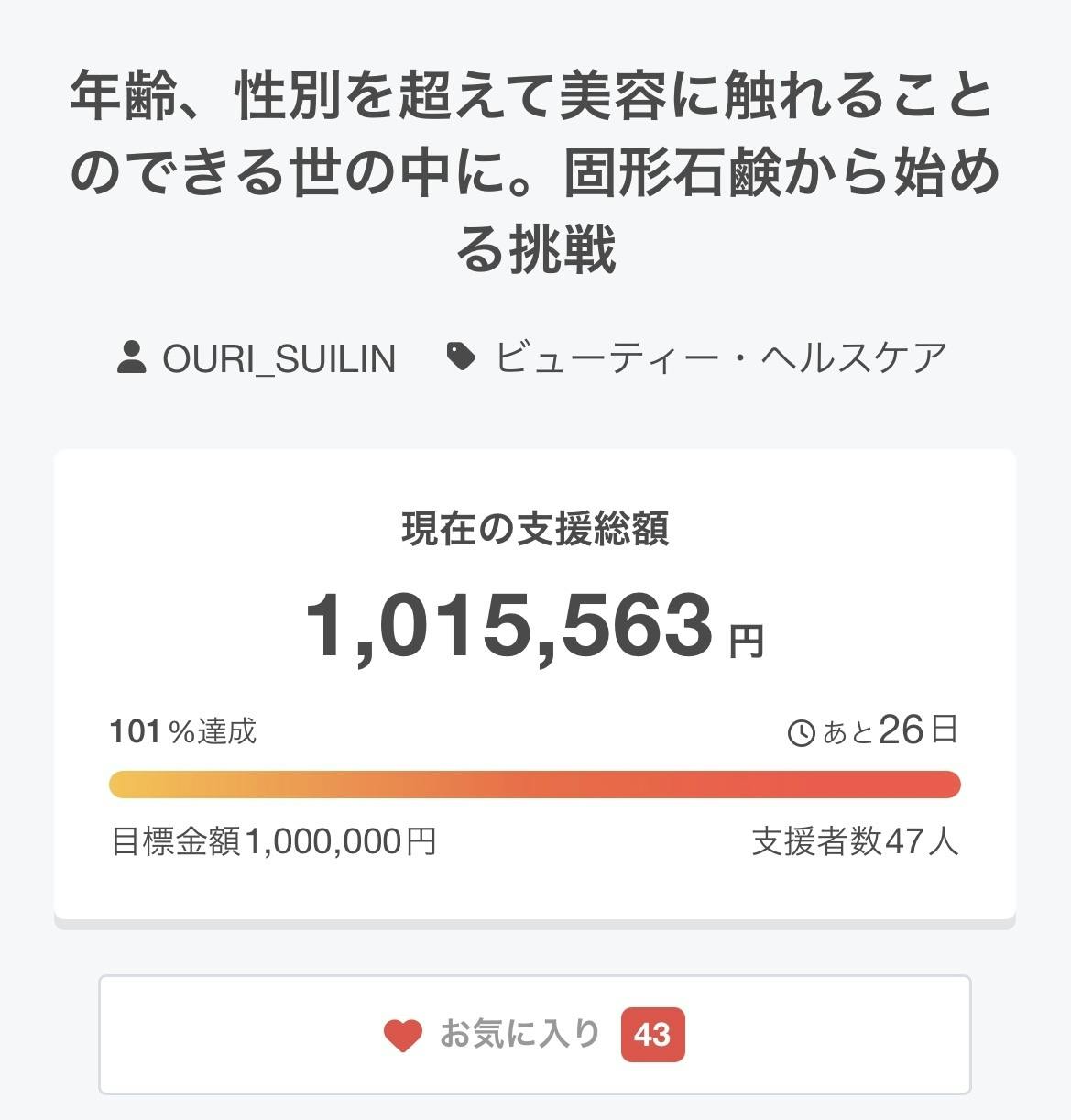Click the red 43 favorites count badge
This screenshot has height=1120, width=1071.
coord(652,1035)
